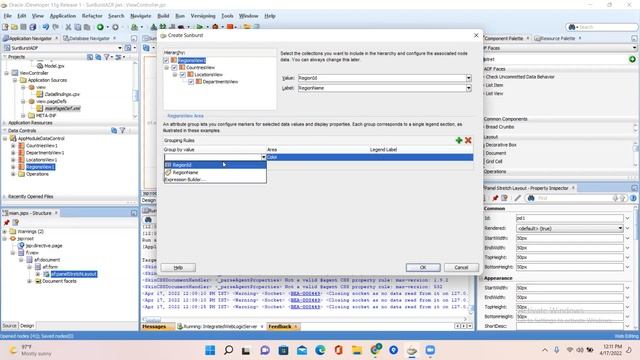640x360 pixels.
Task: Click the filter icon in Projects header
Action: (107, 57)
